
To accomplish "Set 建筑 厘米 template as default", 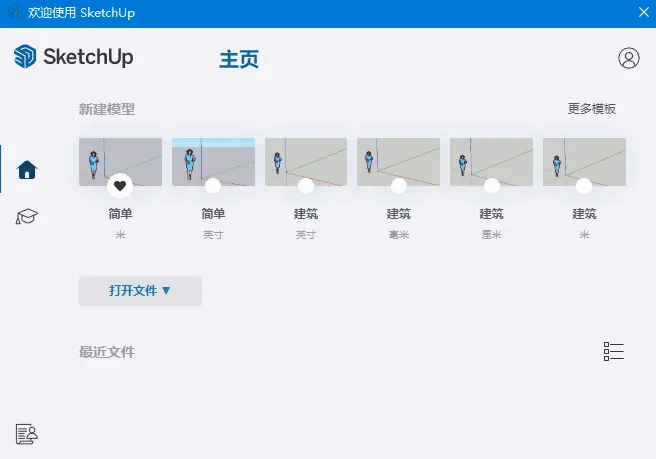I will (x=492, y=186).
